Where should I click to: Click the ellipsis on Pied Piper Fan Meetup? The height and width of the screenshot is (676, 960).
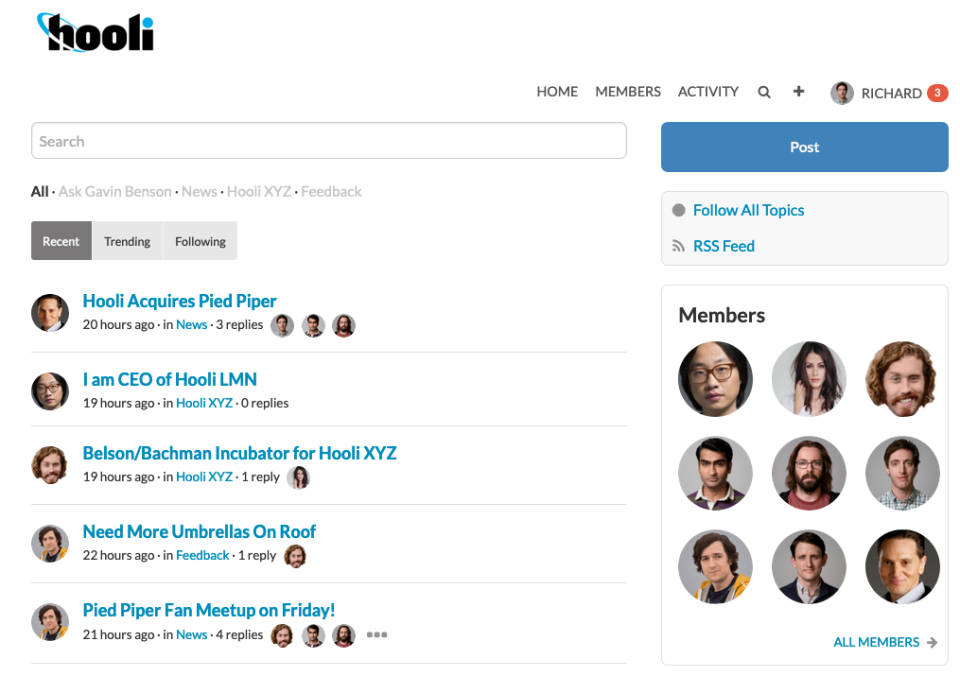(376, 635)
